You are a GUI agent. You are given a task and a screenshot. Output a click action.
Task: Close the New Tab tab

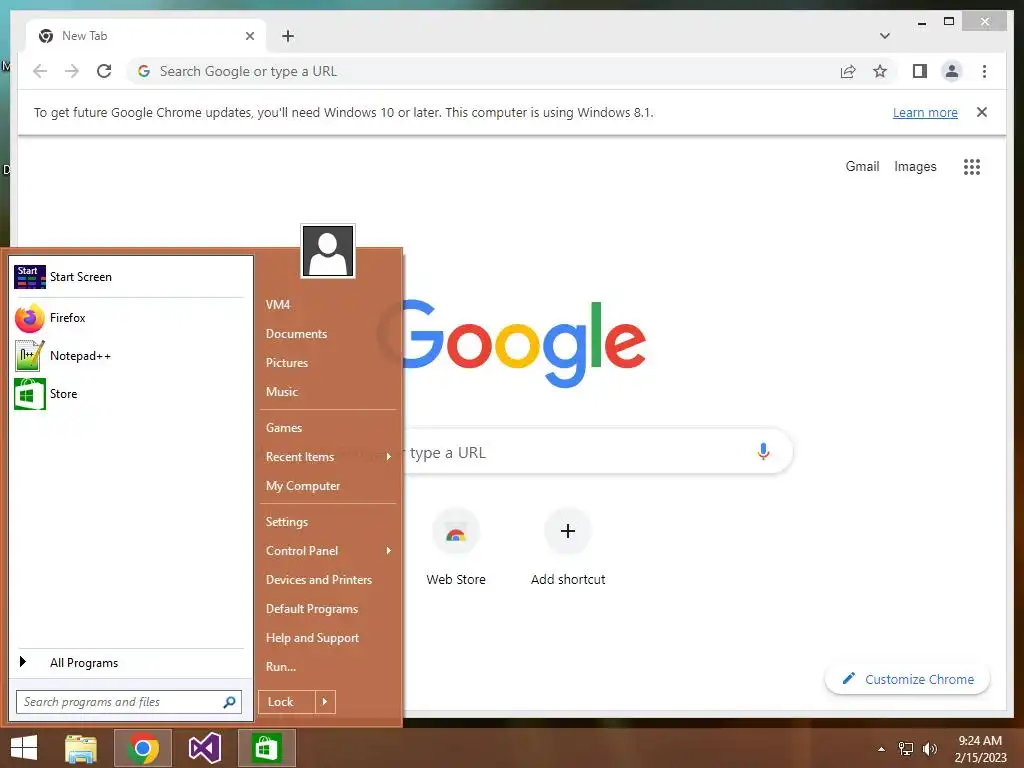pos(249,36)
